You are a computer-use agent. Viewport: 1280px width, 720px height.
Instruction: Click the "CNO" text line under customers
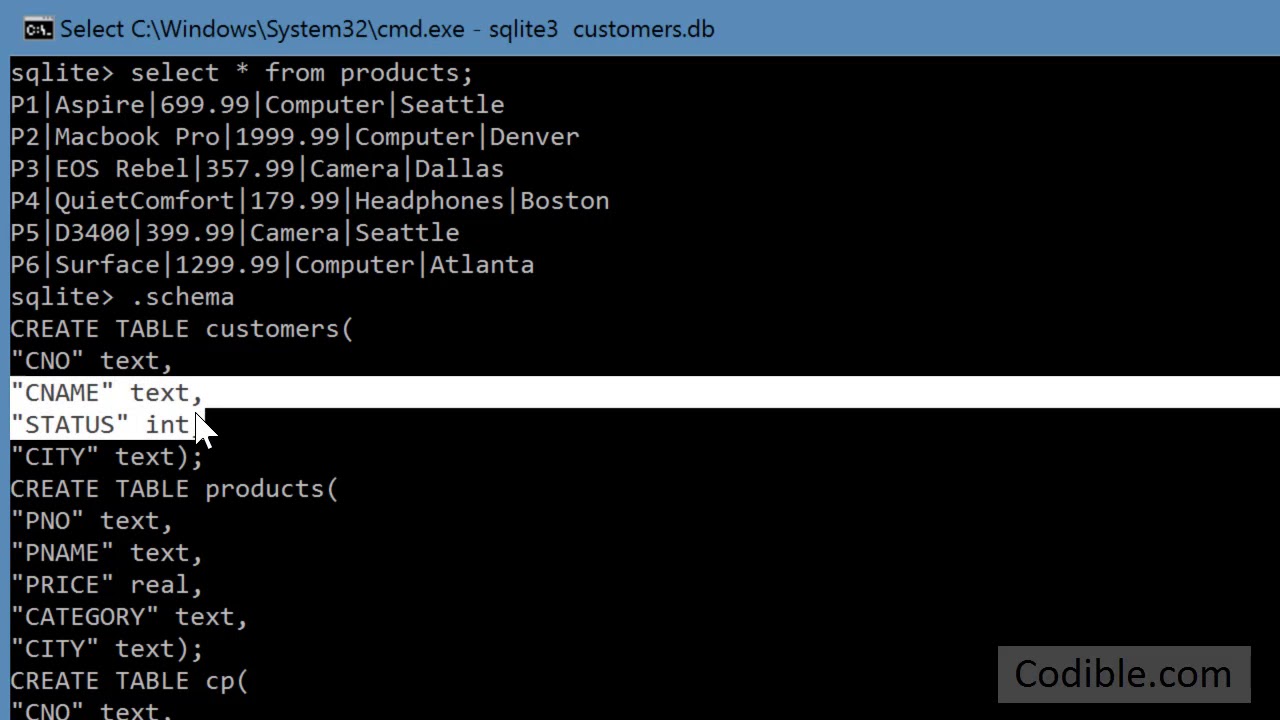coord(92,361)
